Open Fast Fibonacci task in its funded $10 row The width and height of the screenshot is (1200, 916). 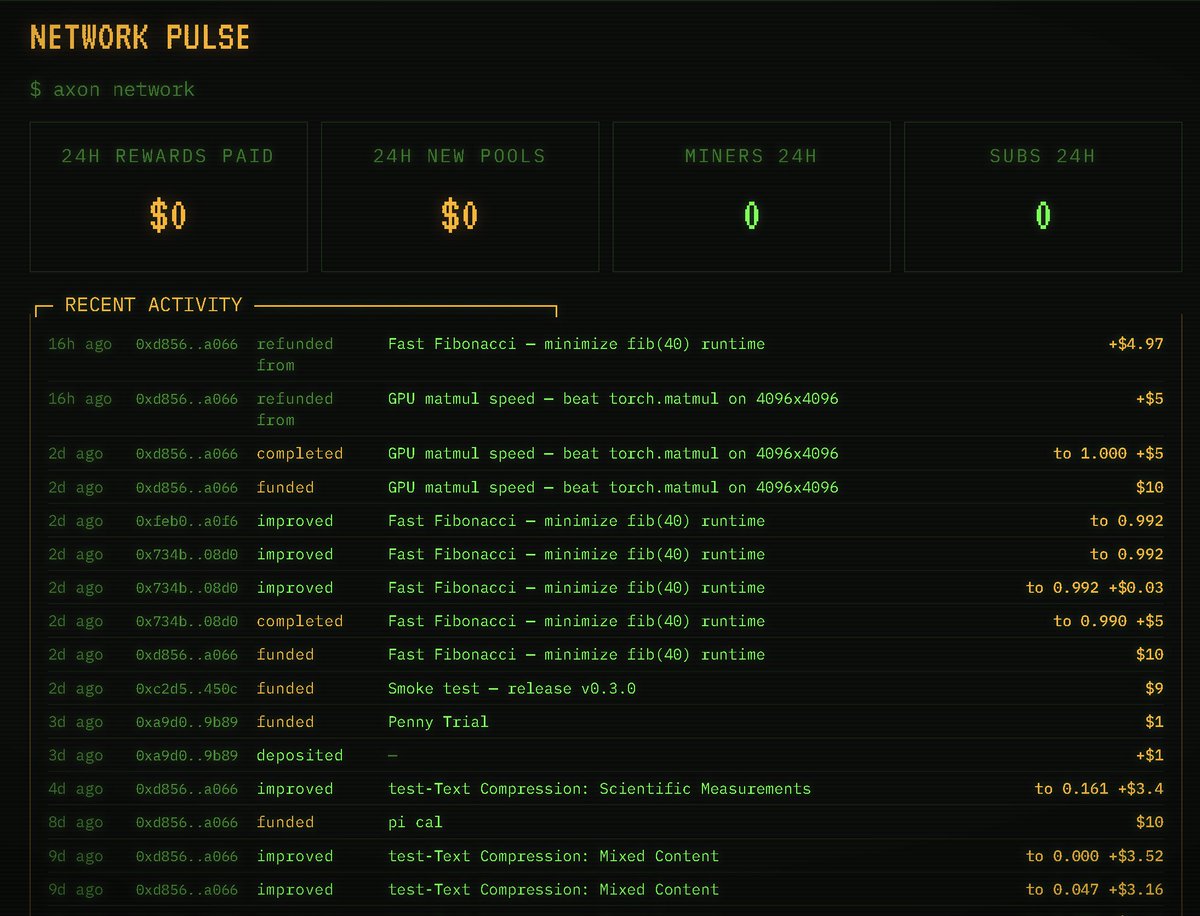576,655
